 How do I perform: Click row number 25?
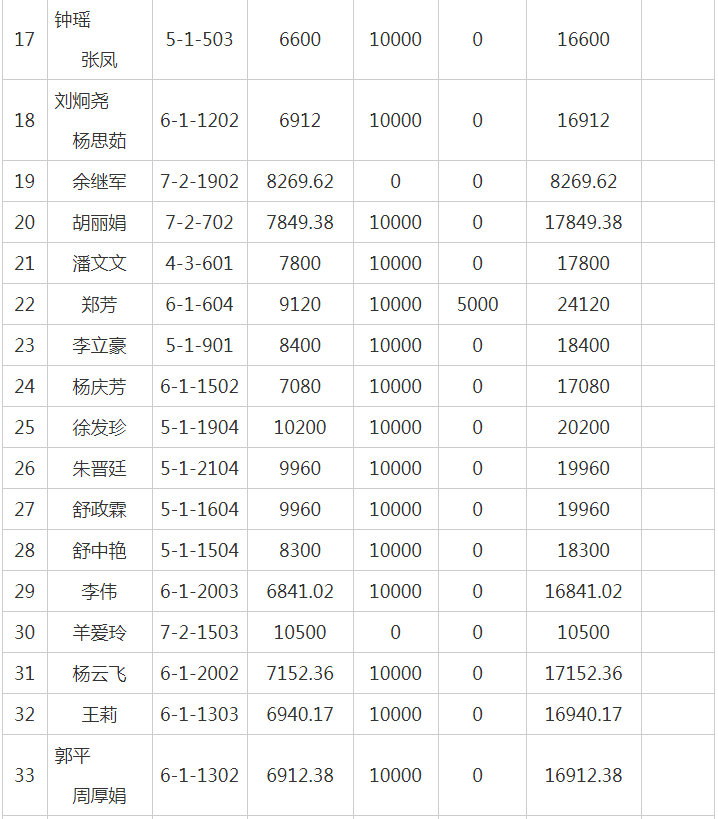[x=24, y=427]
